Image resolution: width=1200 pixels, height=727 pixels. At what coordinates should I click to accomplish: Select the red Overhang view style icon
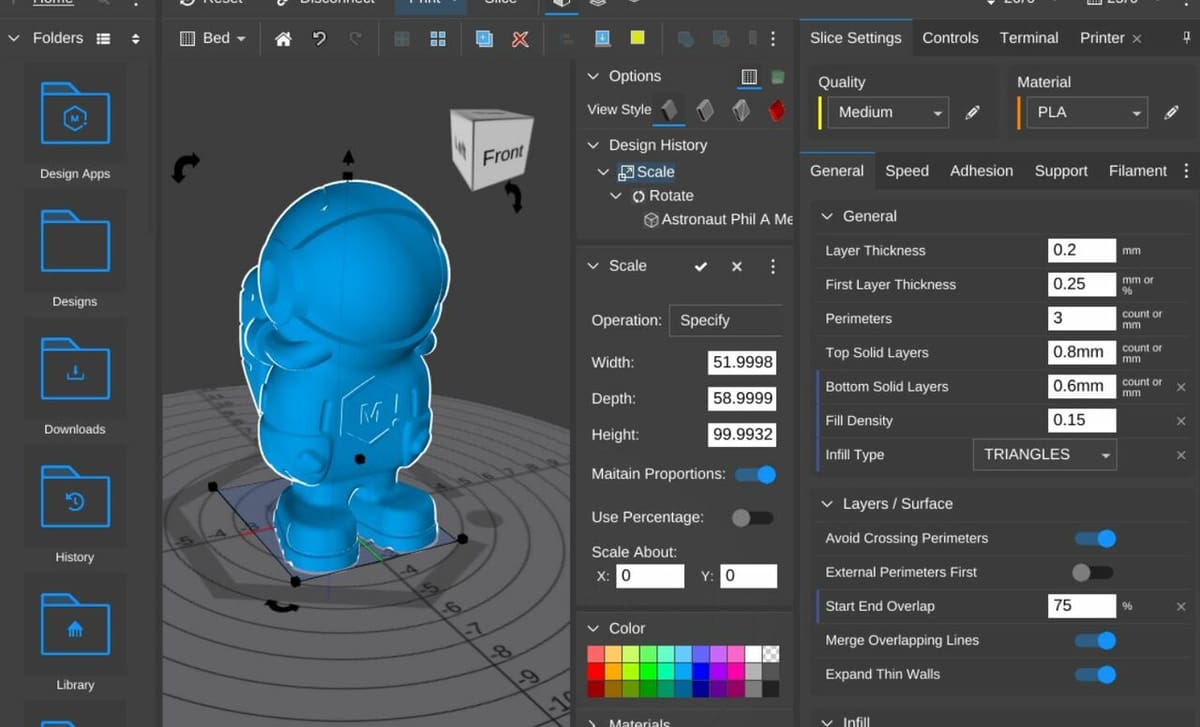pyautogui.click(x=776, y=110)
